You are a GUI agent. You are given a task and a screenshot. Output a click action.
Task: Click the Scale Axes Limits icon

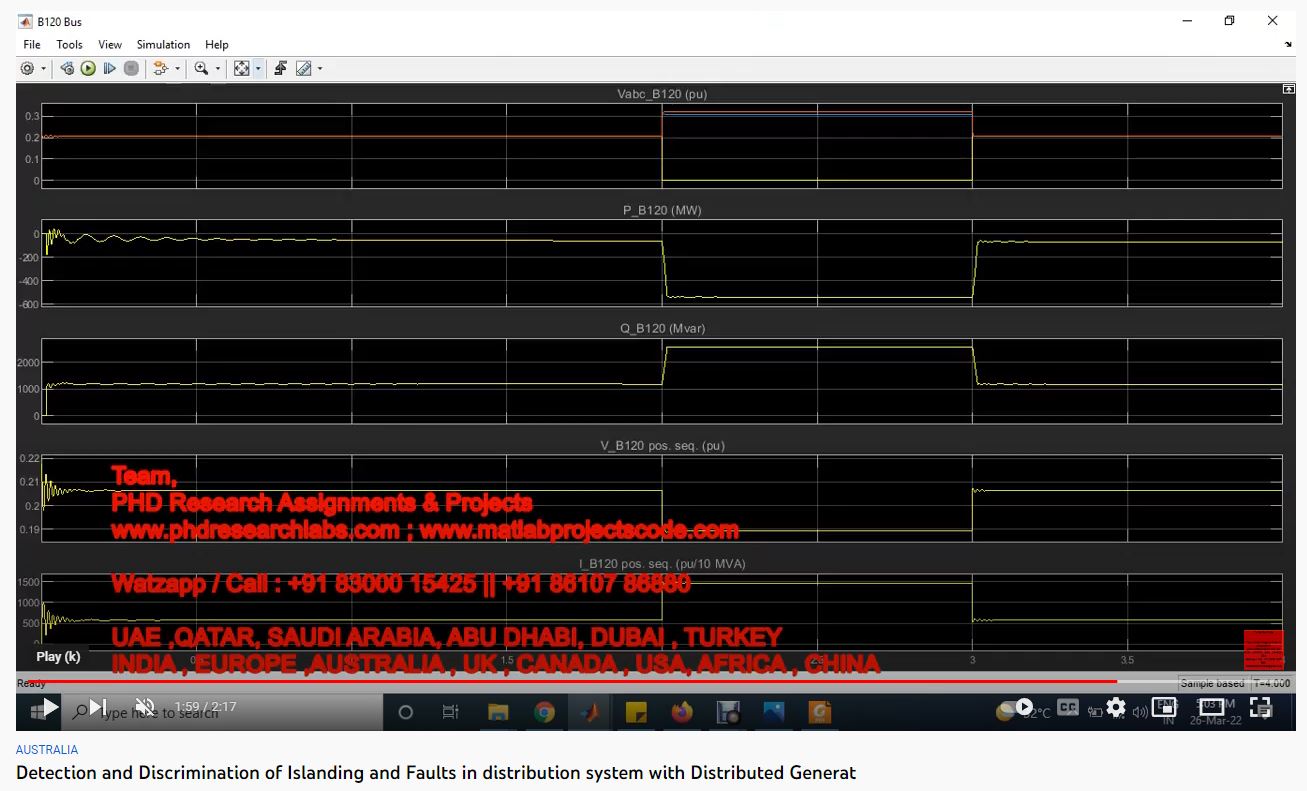(x=241, y=69)
